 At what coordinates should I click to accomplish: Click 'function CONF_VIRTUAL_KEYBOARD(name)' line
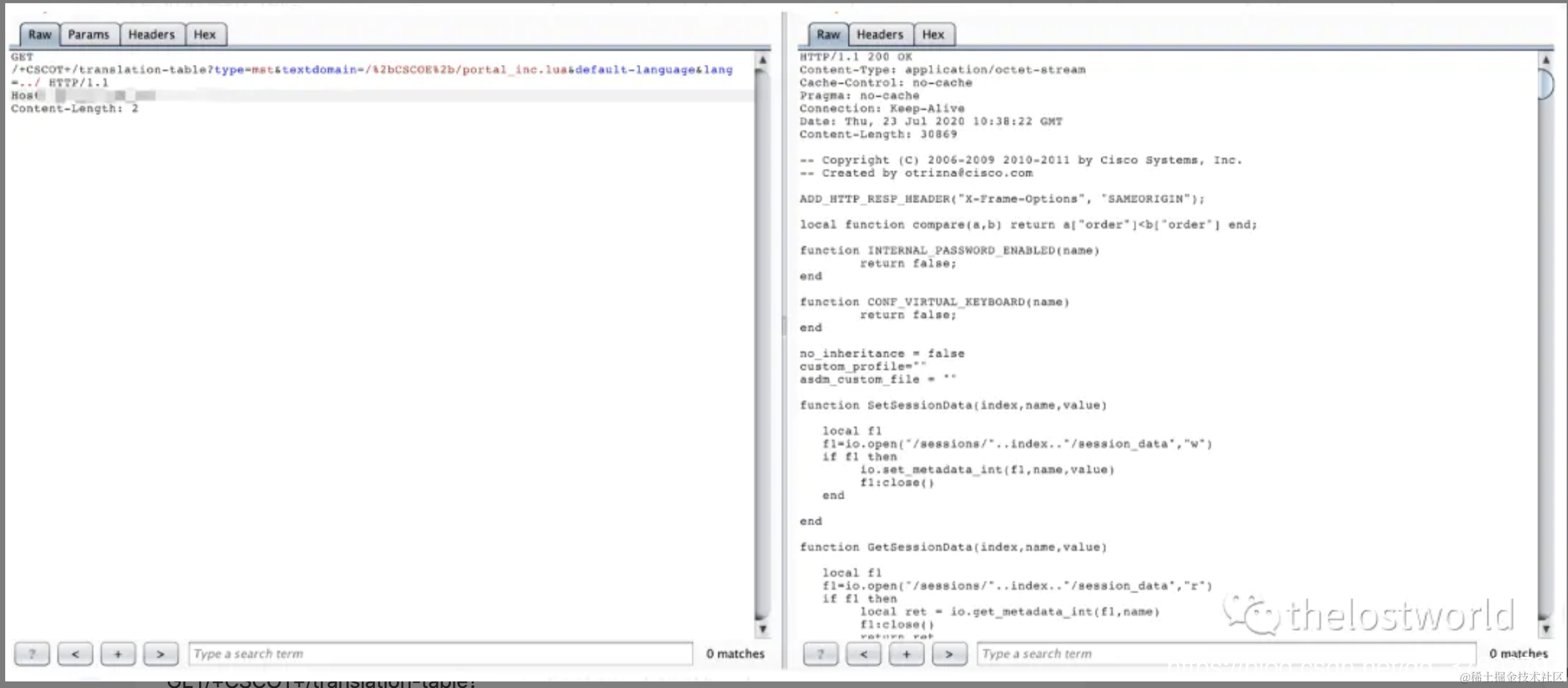(935, 302)
